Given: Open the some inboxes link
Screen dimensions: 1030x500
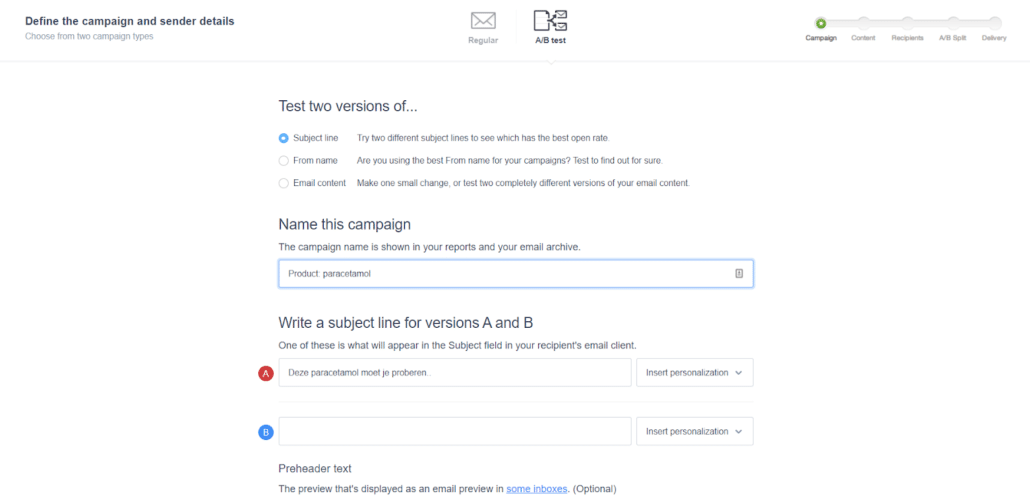Looking at the screenshot, I should [x=537, y=489].
